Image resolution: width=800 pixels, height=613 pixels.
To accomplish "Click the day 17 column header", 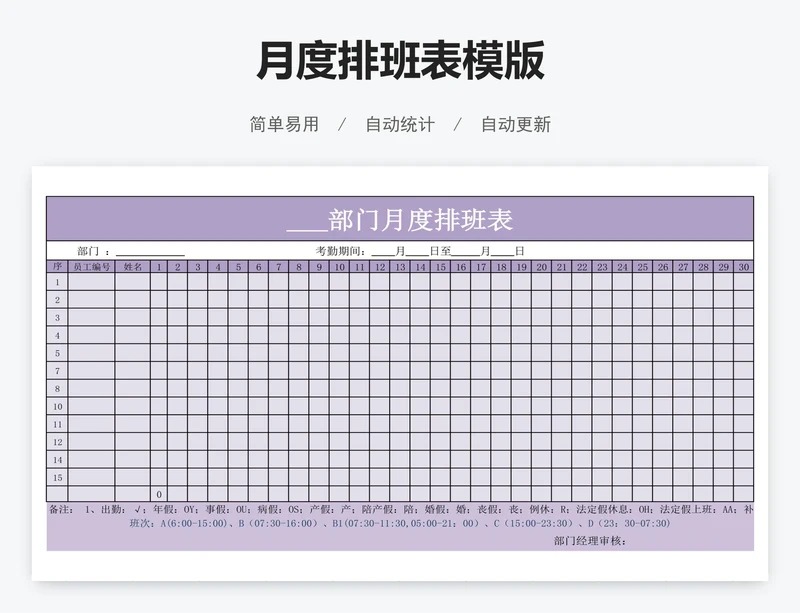I will 481,266.
